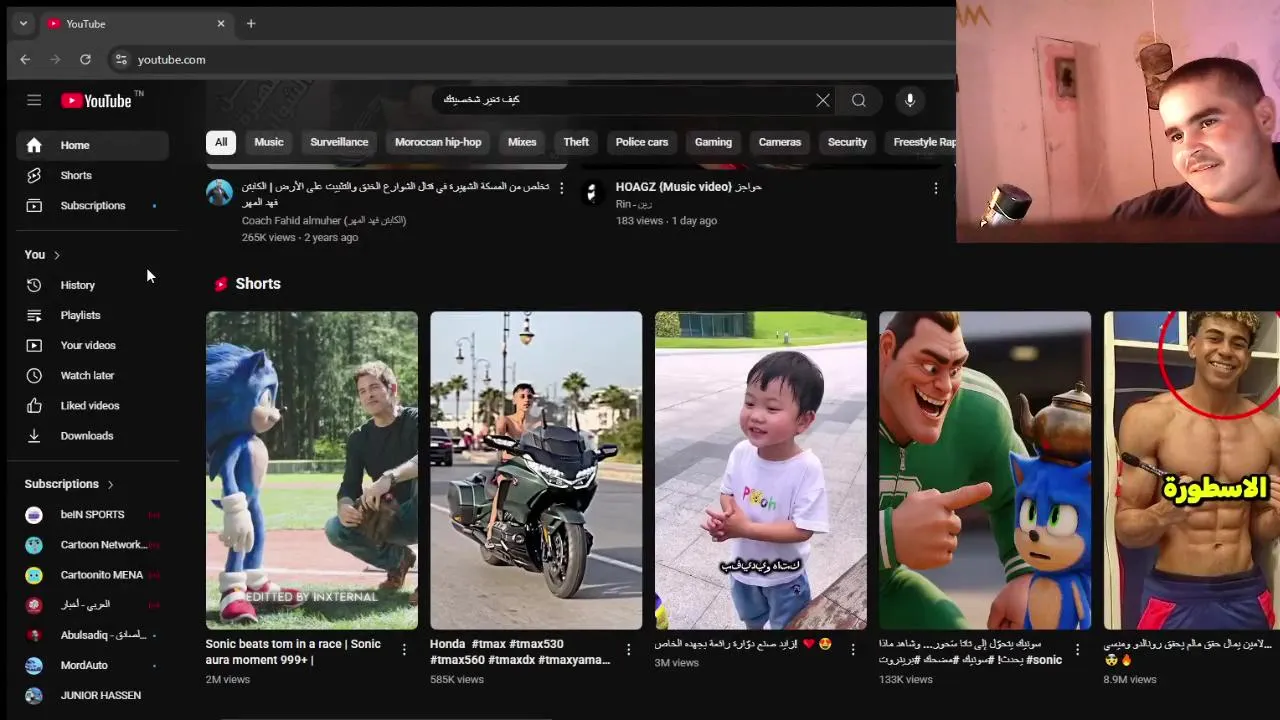
Task: Close the YouTube browser tab
Action: click(221, 23)
